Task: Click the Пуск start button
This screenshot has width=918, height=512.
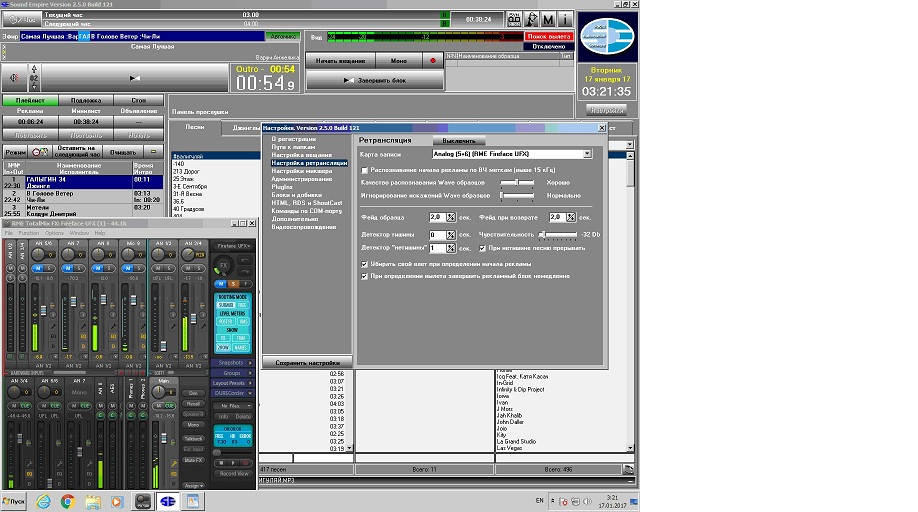Action: coord(13,501)
